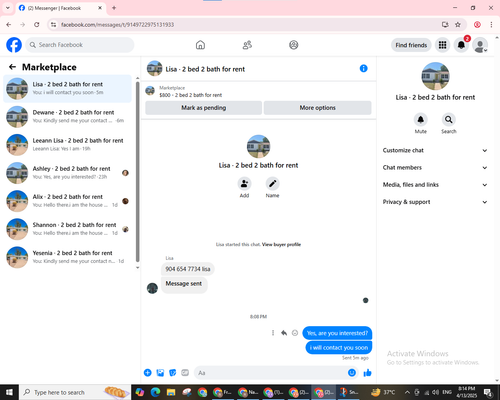Open the Groups icon in top navigation
Image resolution: width=500 pixels, height=400 pixels.
click(x=294, y=45)
